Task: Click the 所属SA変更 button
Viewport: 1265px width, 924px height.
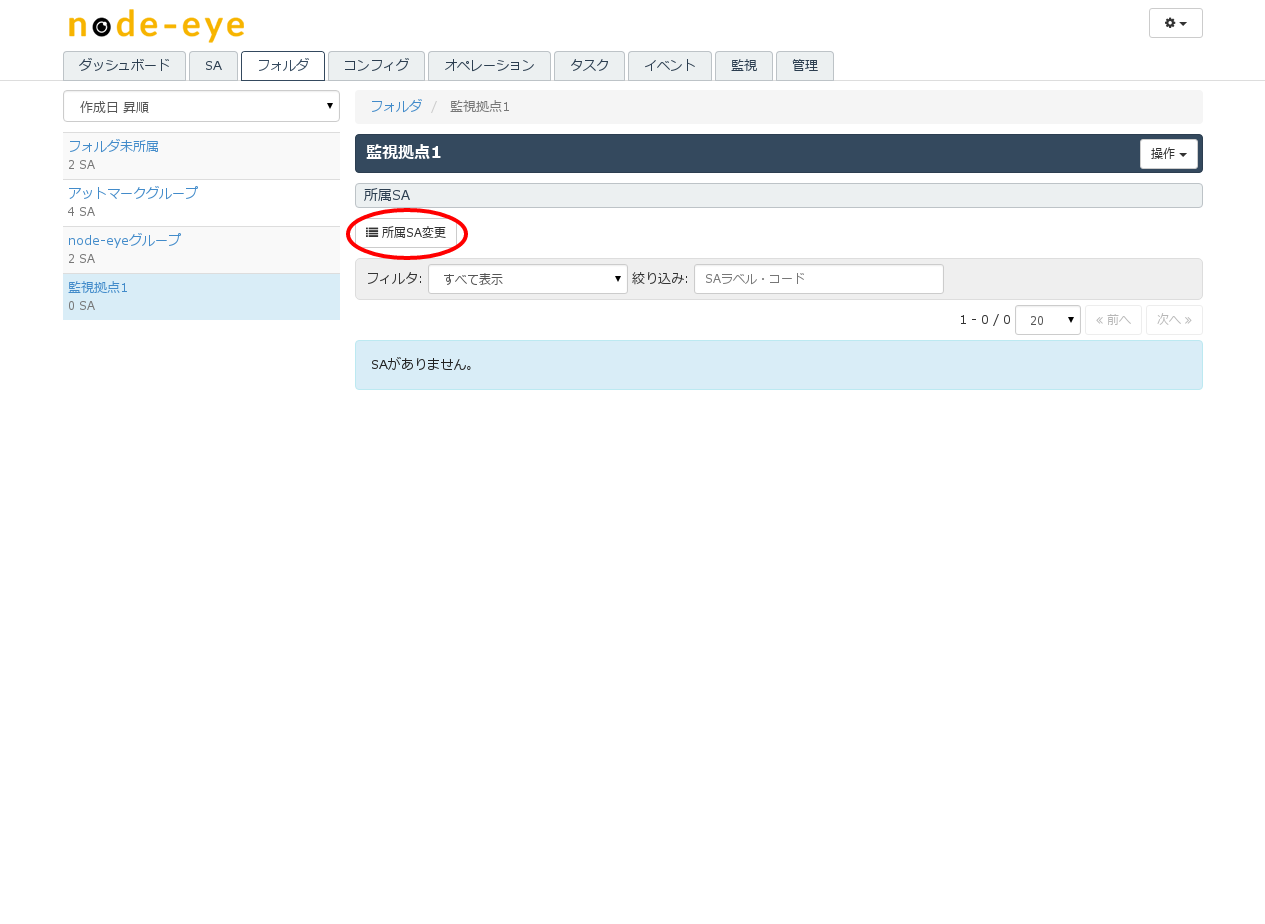Action: [x=406, y=232]
